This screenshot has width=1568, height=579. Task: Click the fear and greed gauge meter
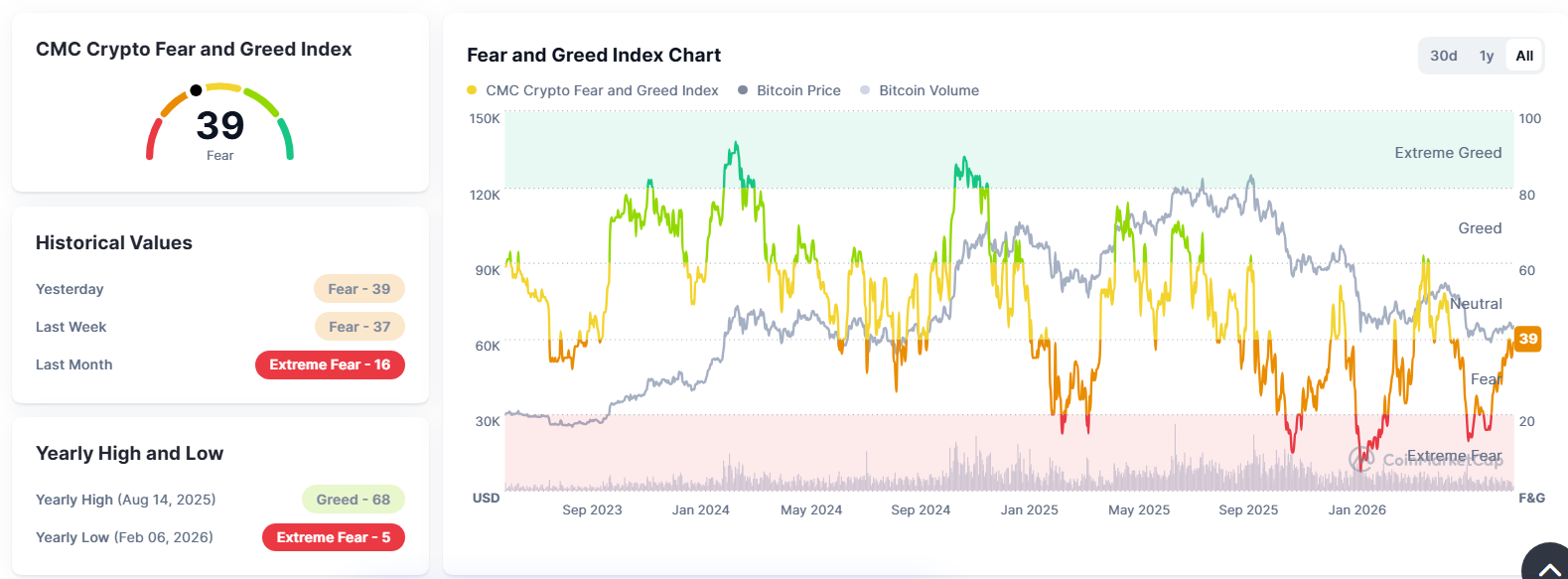(219, 121)
